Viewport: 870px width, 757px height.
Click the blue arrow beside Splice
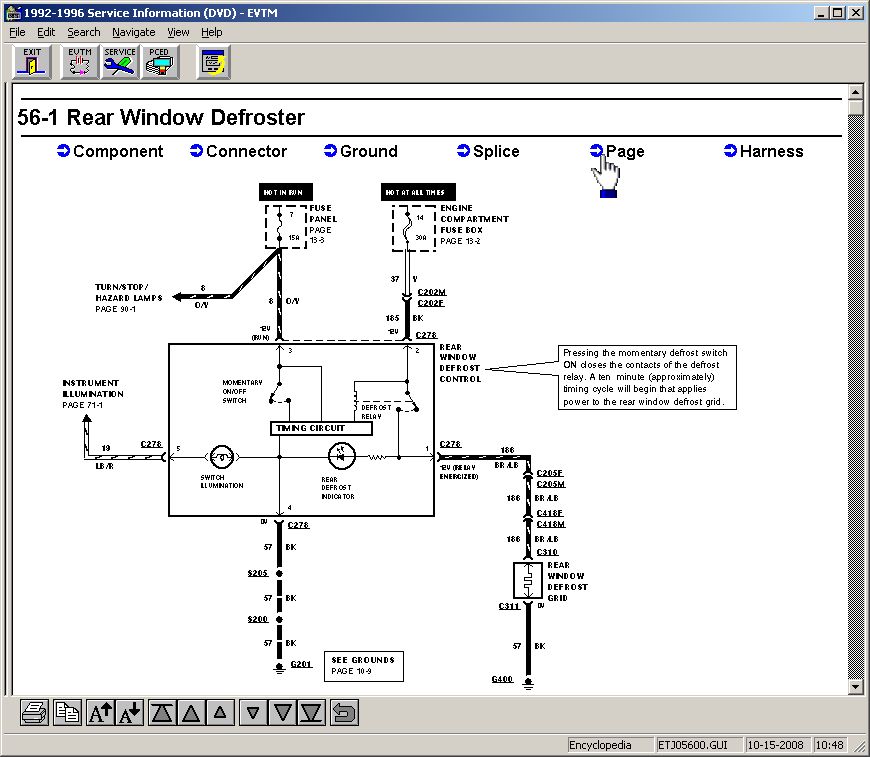coord(463,150)
